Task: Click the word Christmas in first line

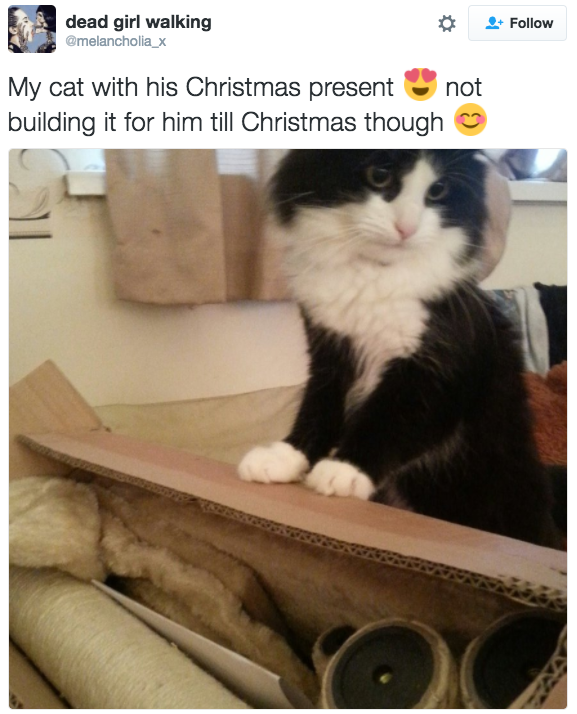Action: click(243, 87)
